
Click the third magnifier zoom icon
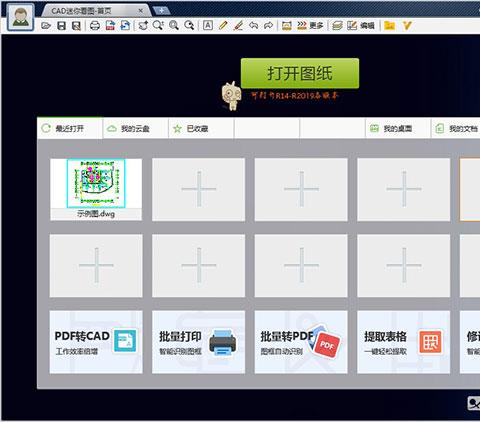click(x=189, y=25)
